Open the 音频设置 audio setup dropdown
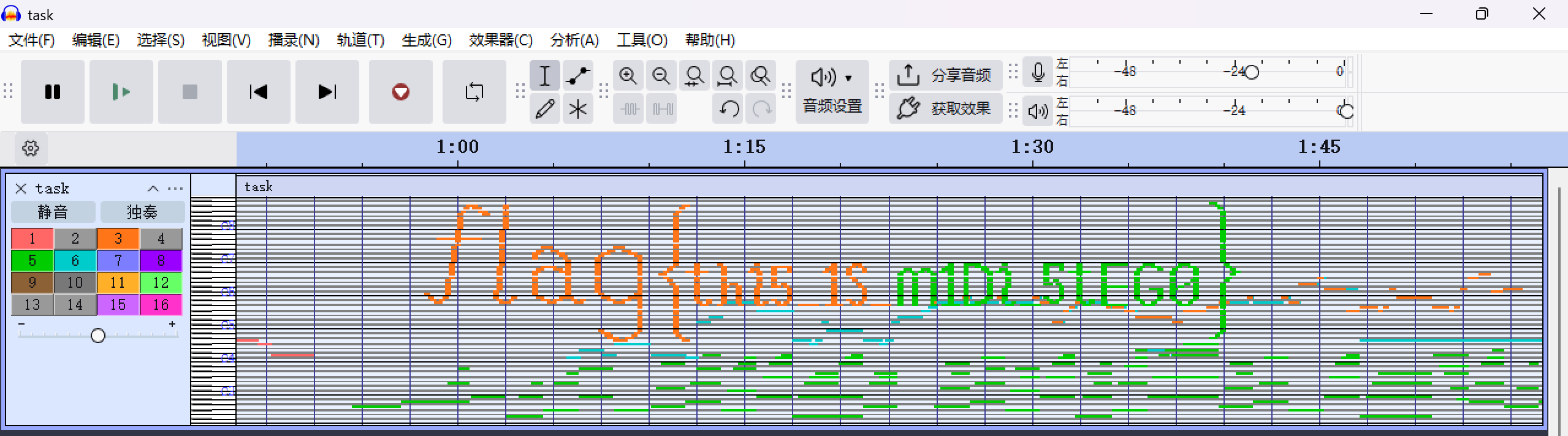 [x=832, y=92]
